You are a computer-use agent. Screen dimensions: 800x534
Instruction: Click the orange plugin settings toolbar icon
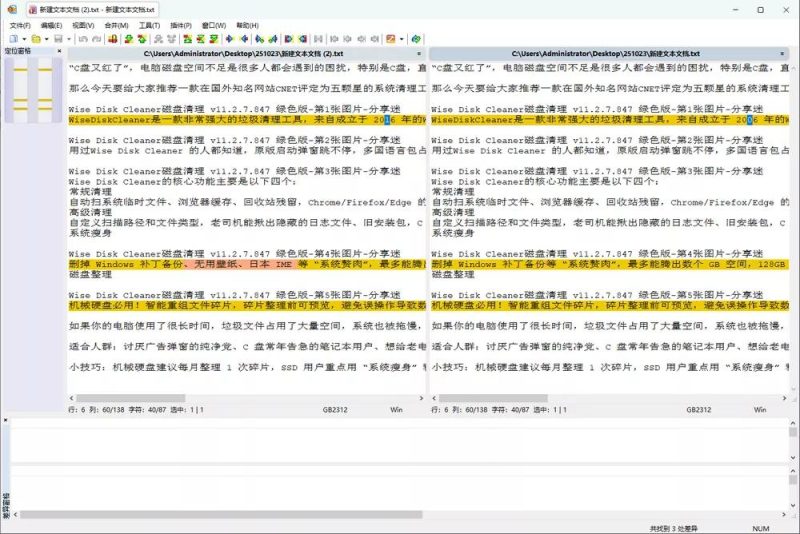(x=390, y=39)
